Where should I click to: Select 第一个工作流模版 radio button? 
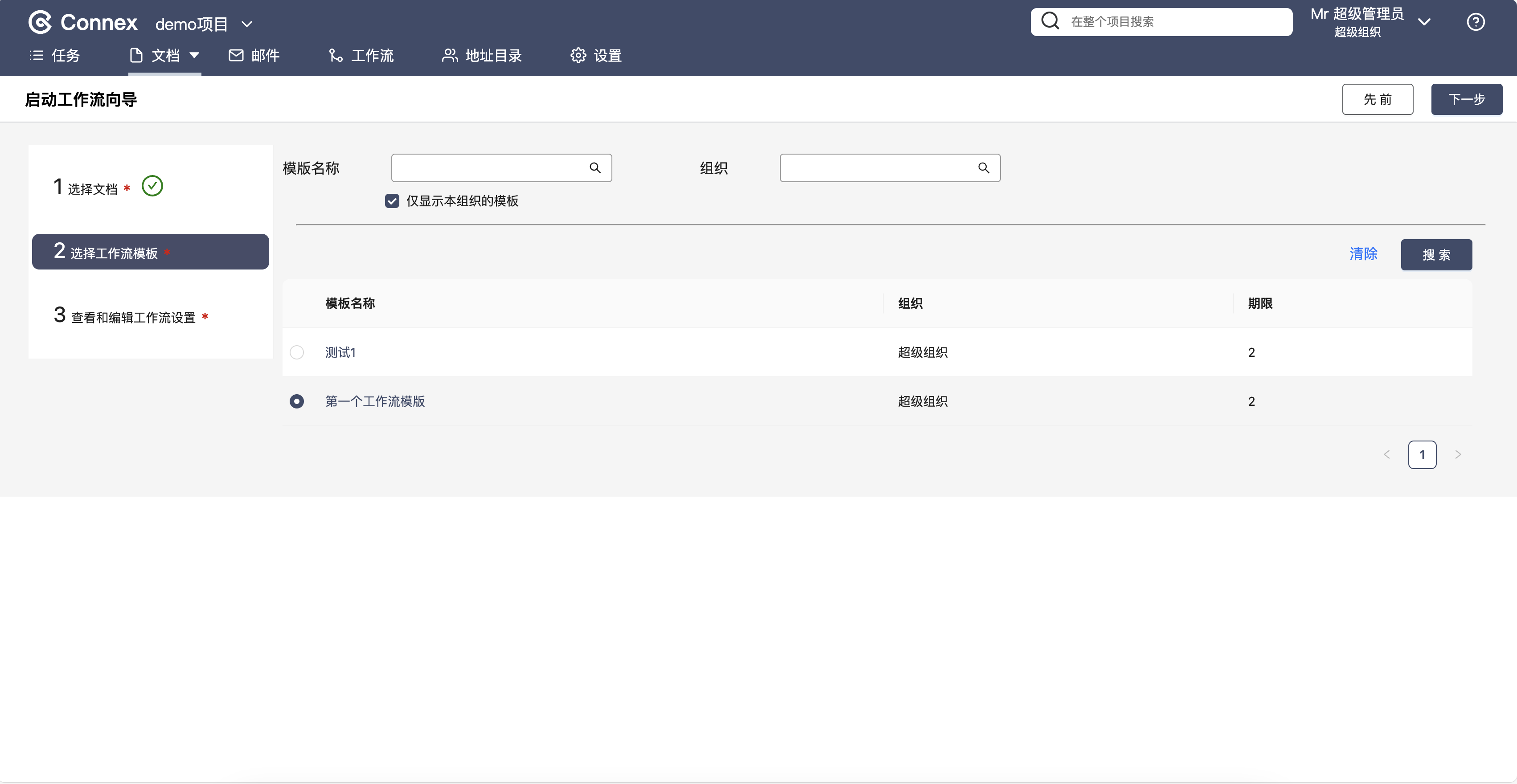297,401
